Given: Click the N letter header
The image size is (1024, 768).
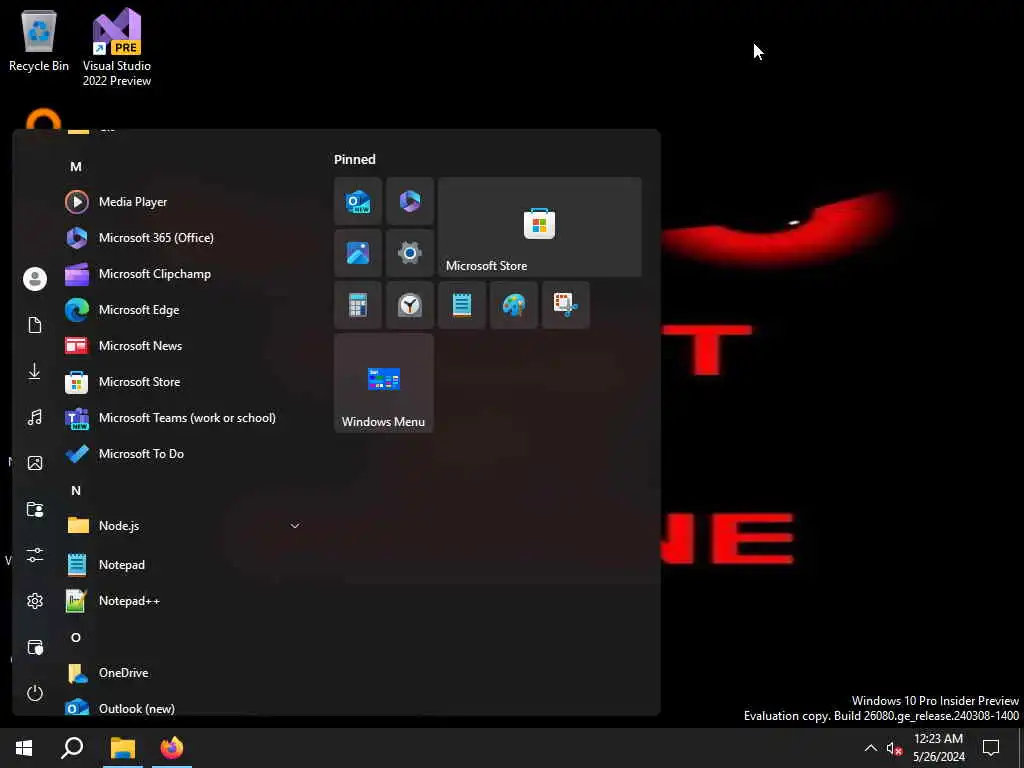Looking at the screenshot, I should 76,490.
